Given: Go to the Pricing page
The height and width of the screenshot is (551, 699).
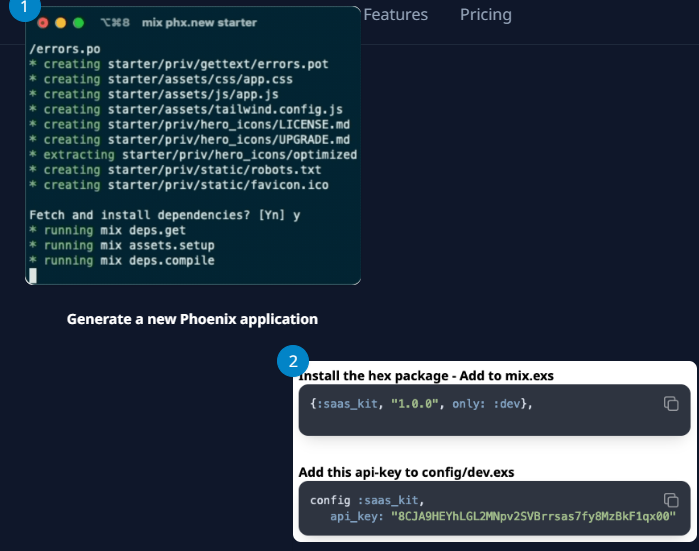Looking at the screenshot, I should tap(486, 15).
